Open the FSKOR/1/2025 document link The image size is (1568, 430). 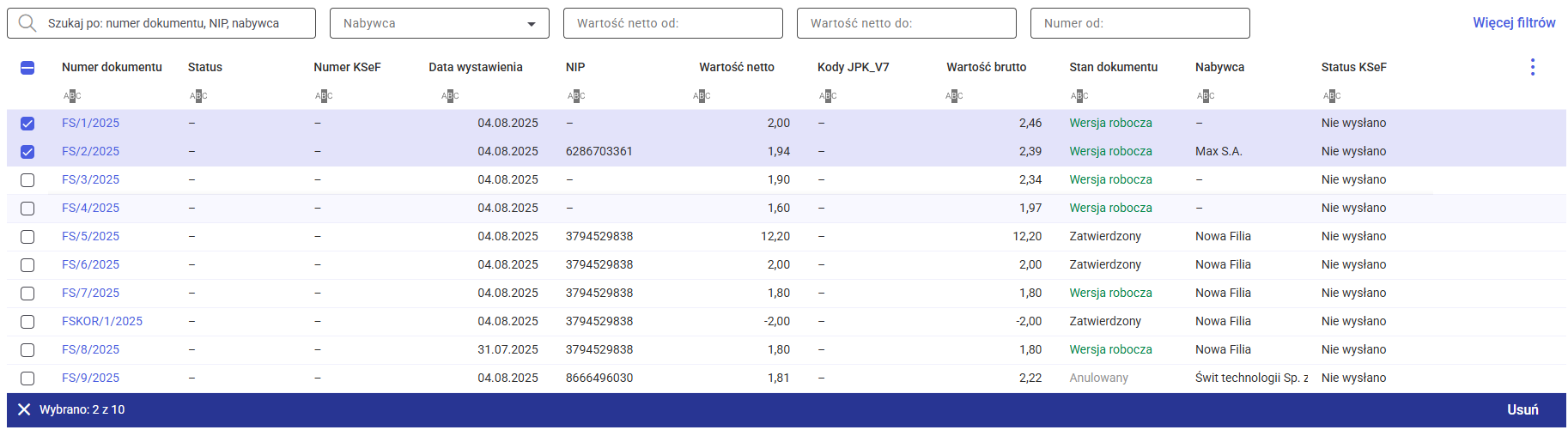[x=102, y=321]
